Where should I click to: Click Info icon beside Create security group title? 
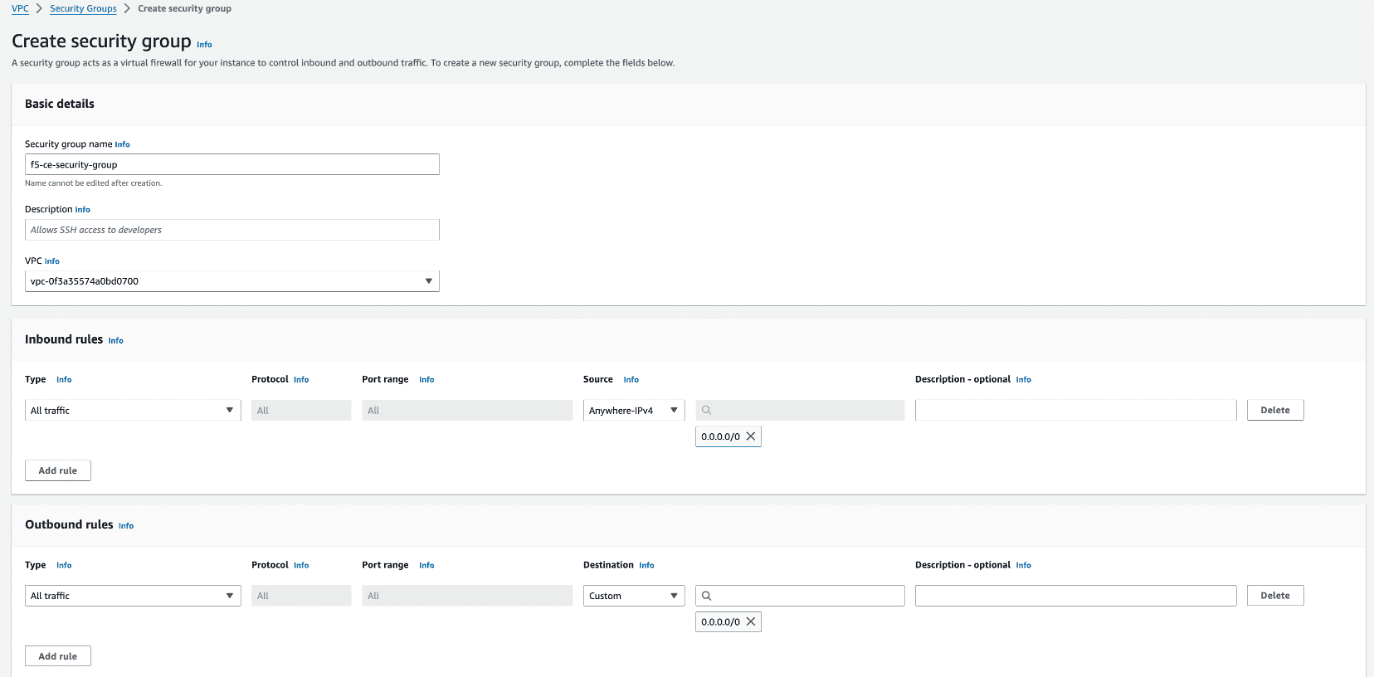204,44
